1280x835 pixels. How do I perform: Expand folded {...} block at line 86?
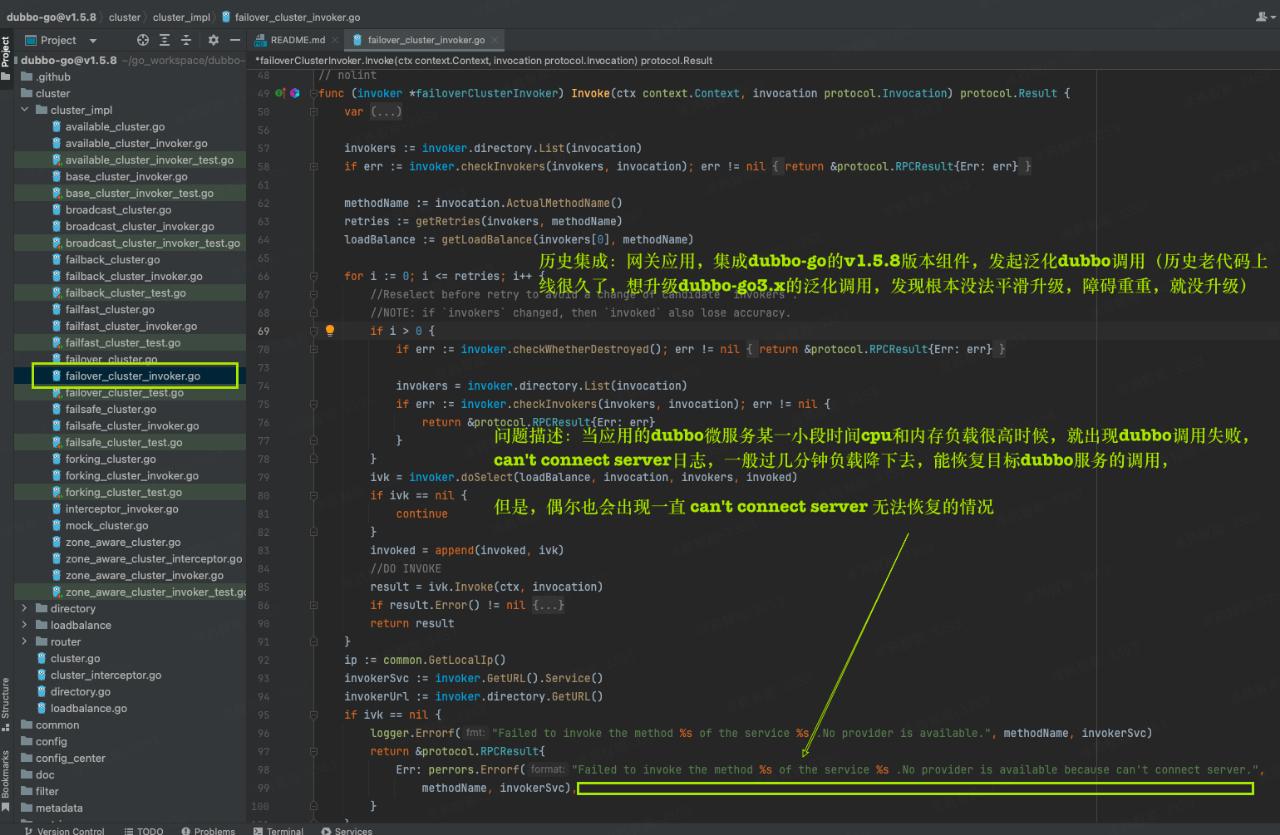548,605
